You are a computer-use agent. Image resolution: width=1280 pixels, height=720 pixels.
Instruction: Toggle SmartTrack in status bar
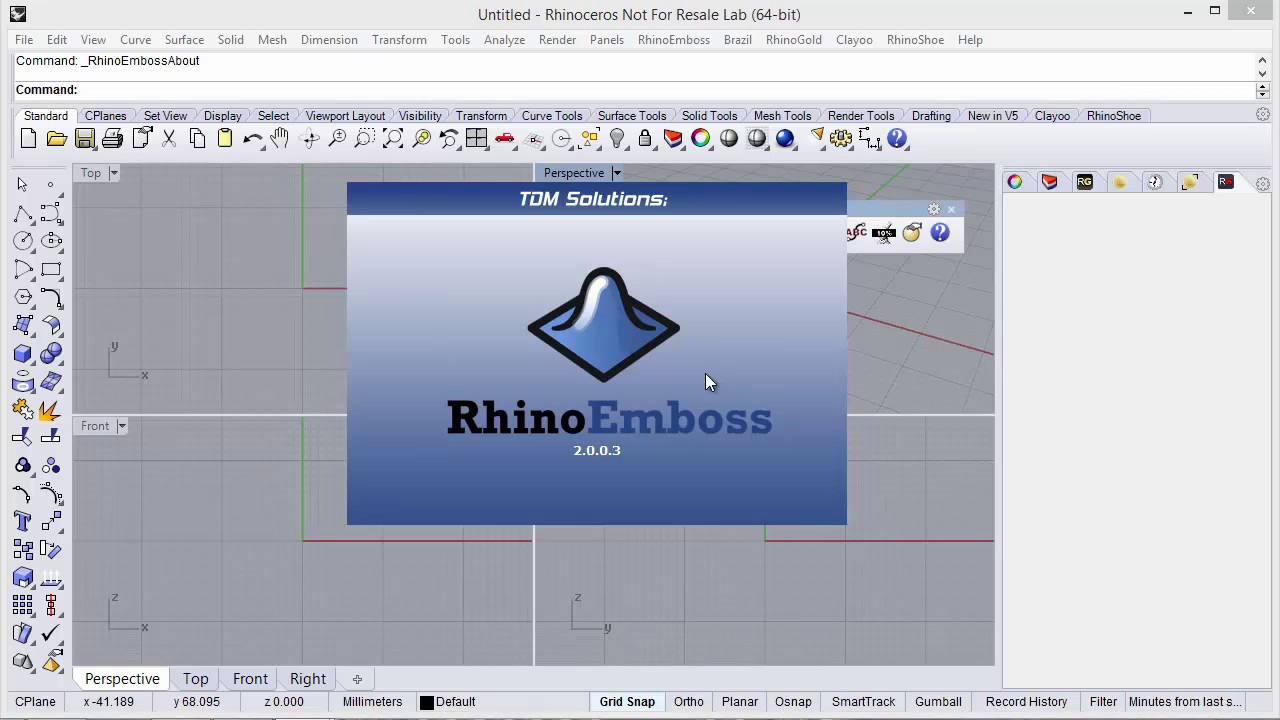[864, 702]
